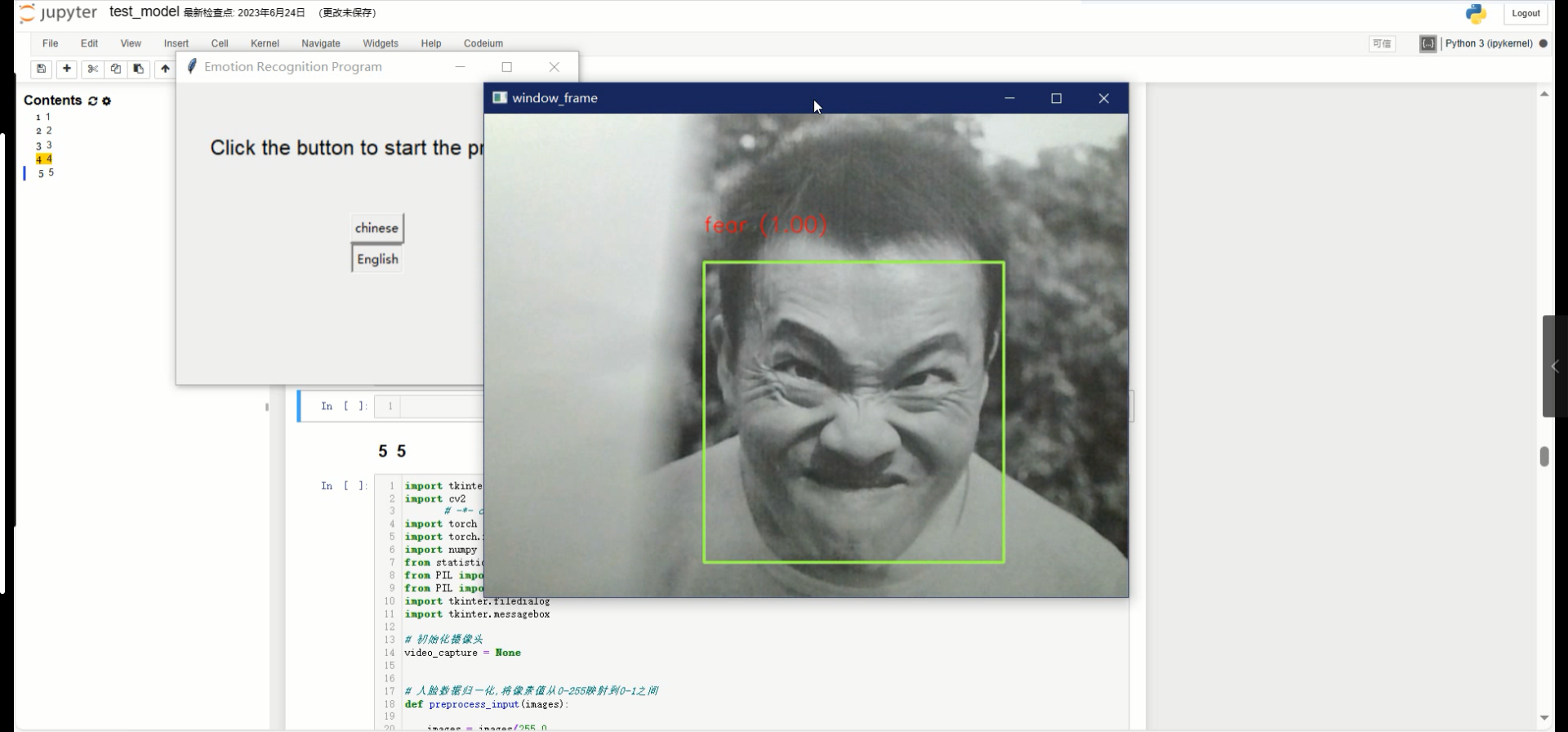Open the Codeium menu
Image resolution: width=1568 pixels, height=732 pixels.
pyautogui.click(x=483, y=43)
